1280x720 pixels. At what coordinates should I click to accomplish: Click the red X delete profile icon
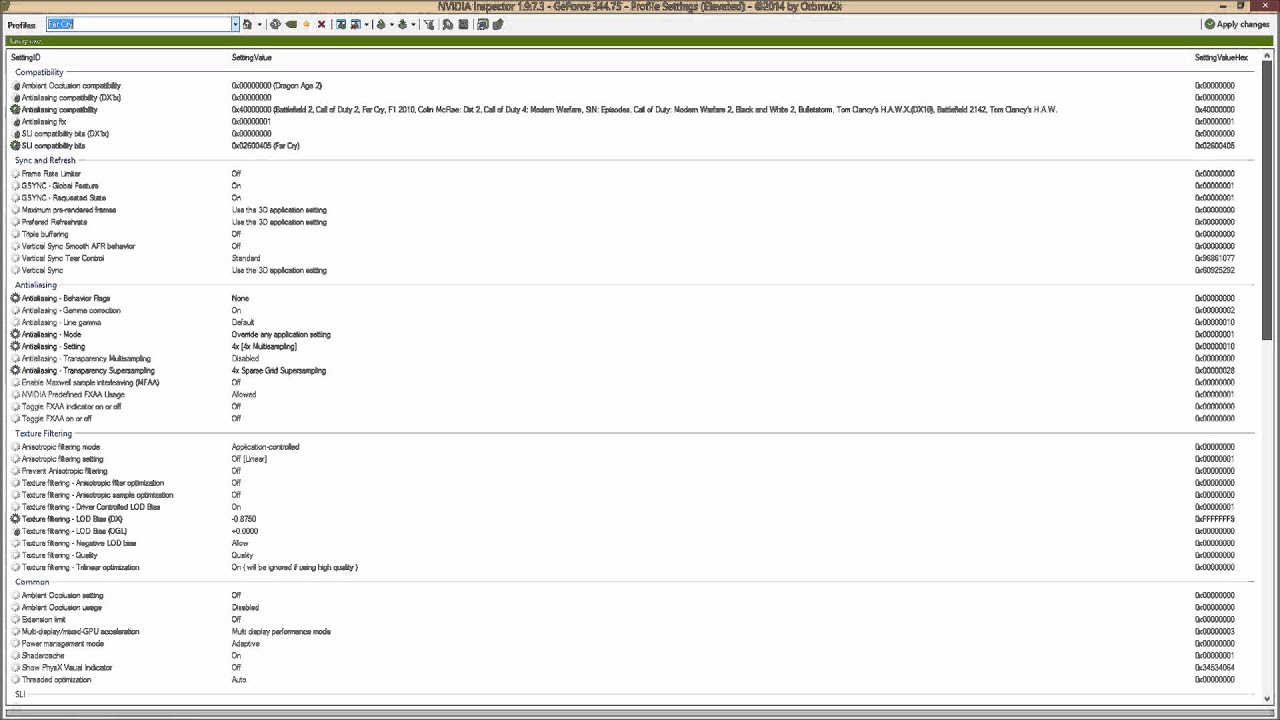pos(321,24)
